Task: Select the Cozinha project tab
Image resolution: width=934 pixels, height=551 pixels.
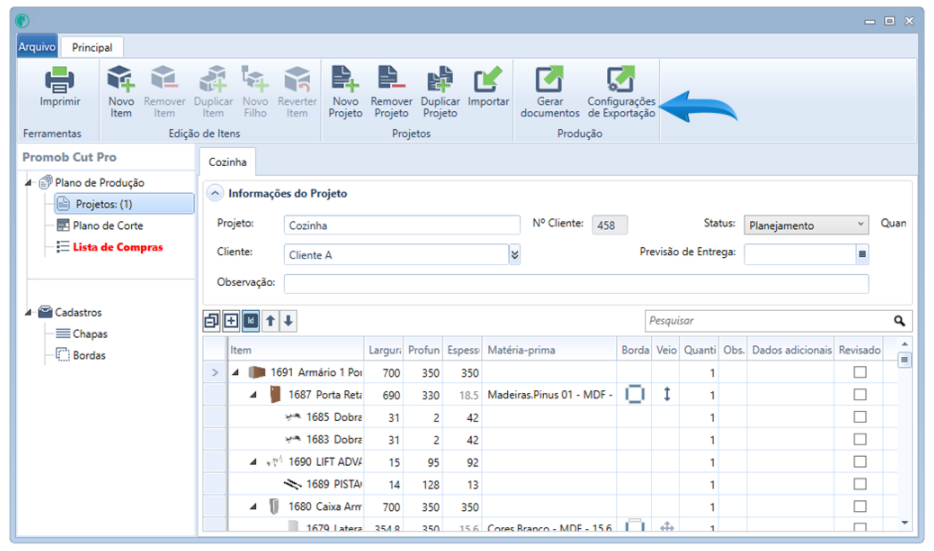Action: 228,162
